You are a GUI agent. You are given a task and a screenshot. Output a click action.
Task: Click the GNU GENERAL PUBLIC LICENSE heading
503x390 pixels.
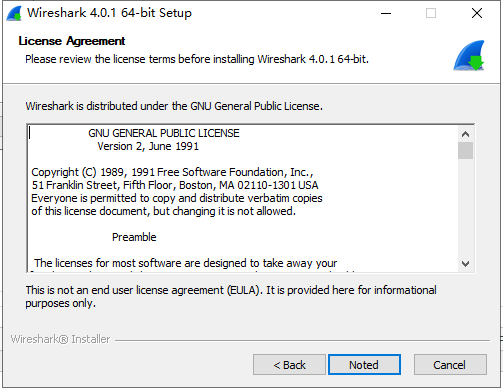tap(164, 133)
